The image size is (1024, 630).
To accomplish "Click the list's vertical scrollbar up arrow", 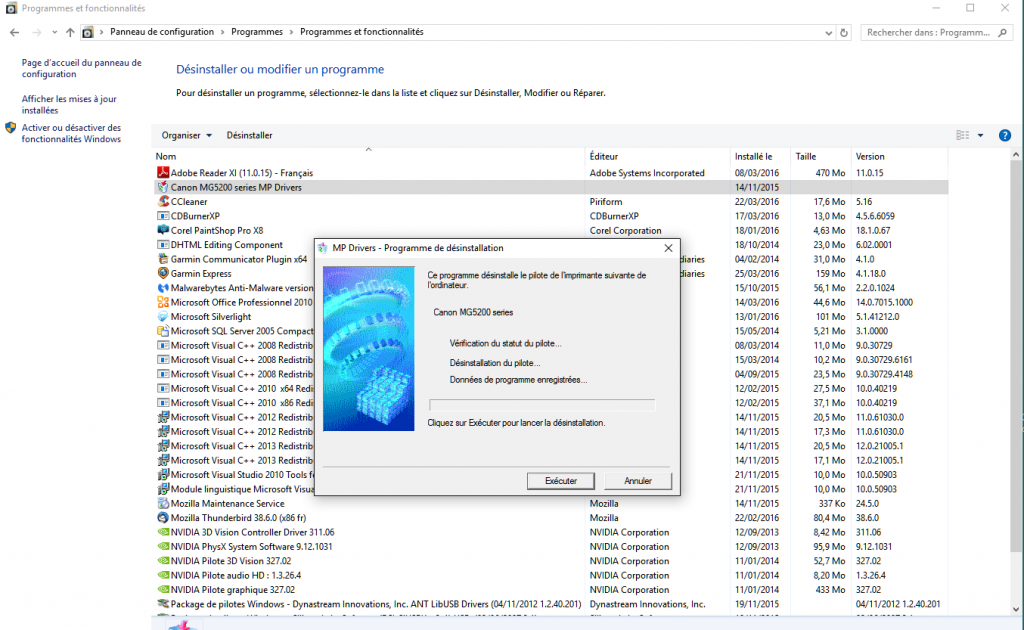I will pyautogui.click(x=1016, y=155).
